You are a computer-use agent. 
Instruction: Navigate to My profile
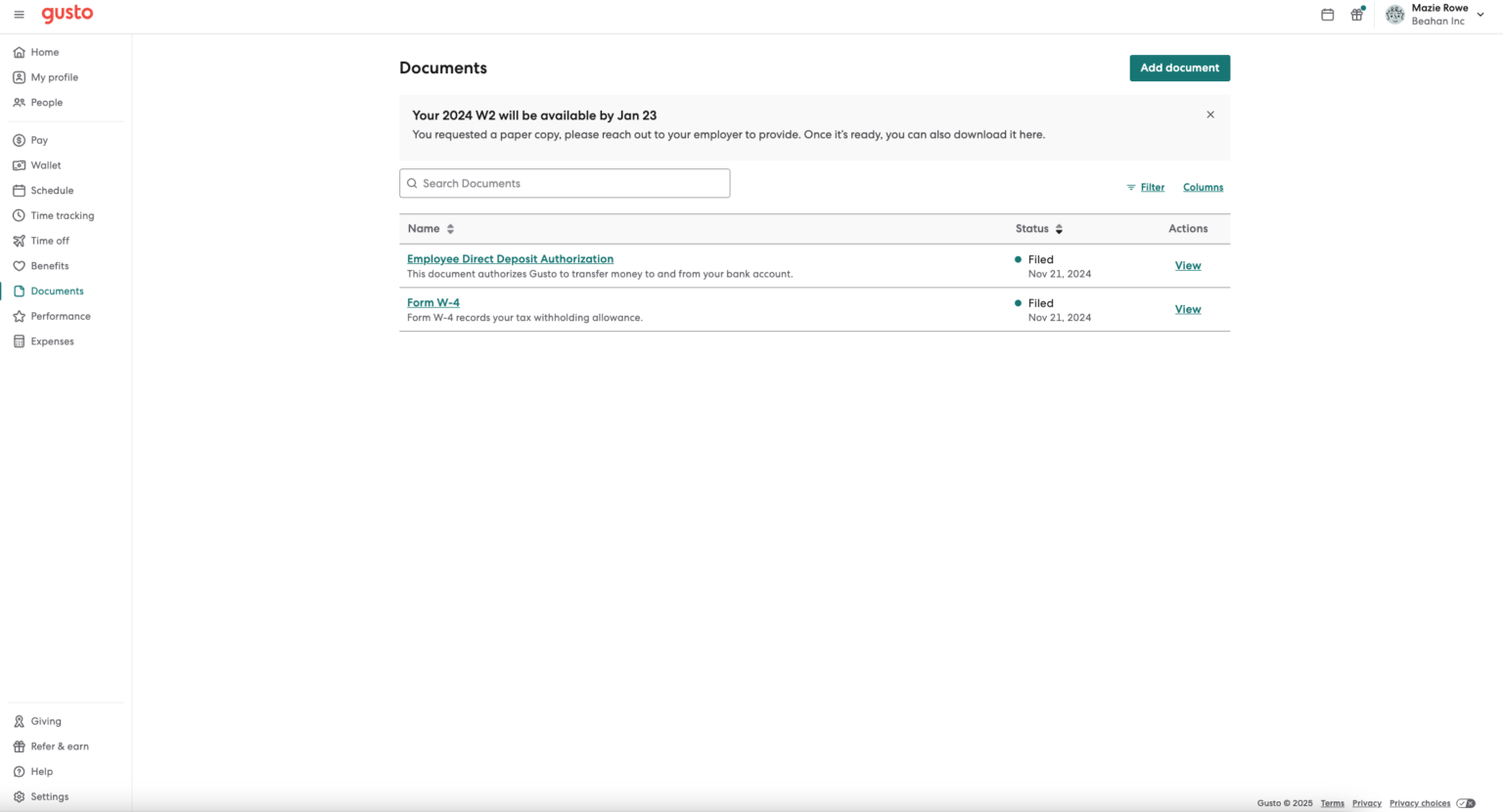[x=53, y=76]
